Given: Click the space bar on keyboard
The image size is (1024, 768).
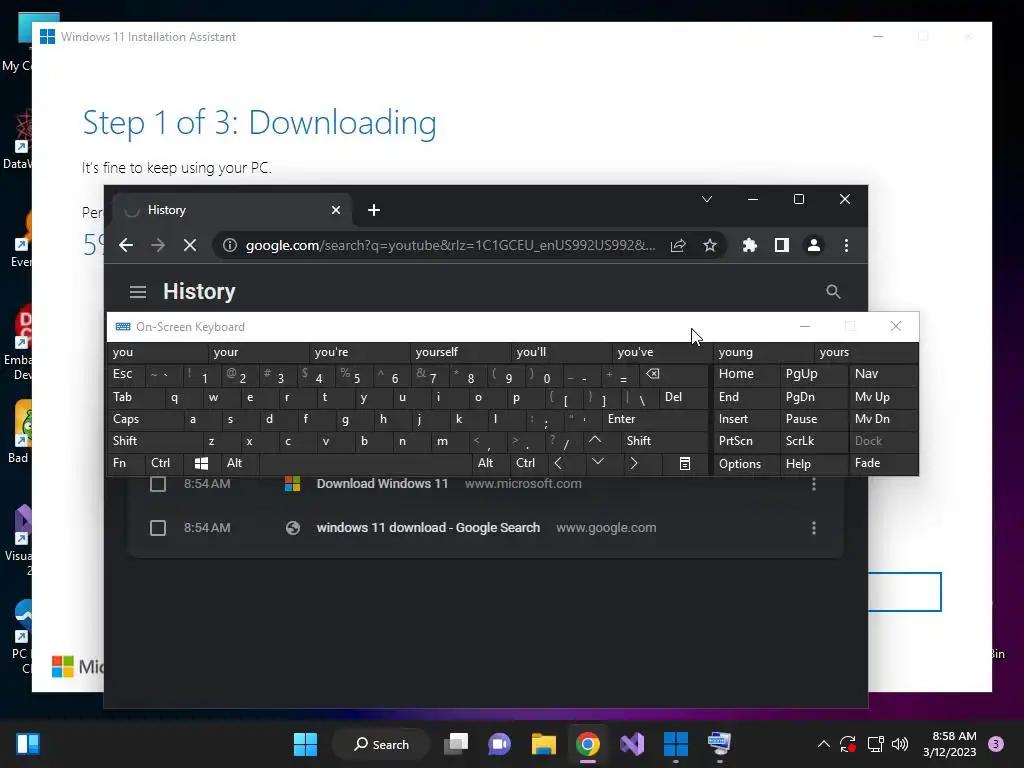Looking at the screenshot, I should tap(366, 463).
